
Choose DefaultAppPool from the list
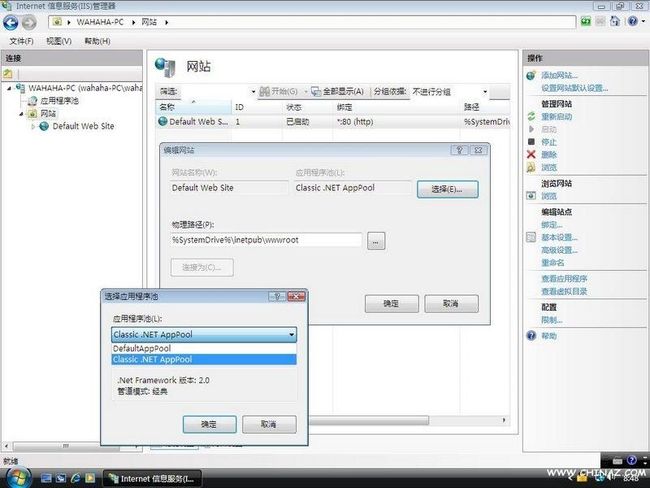point(204,349)
